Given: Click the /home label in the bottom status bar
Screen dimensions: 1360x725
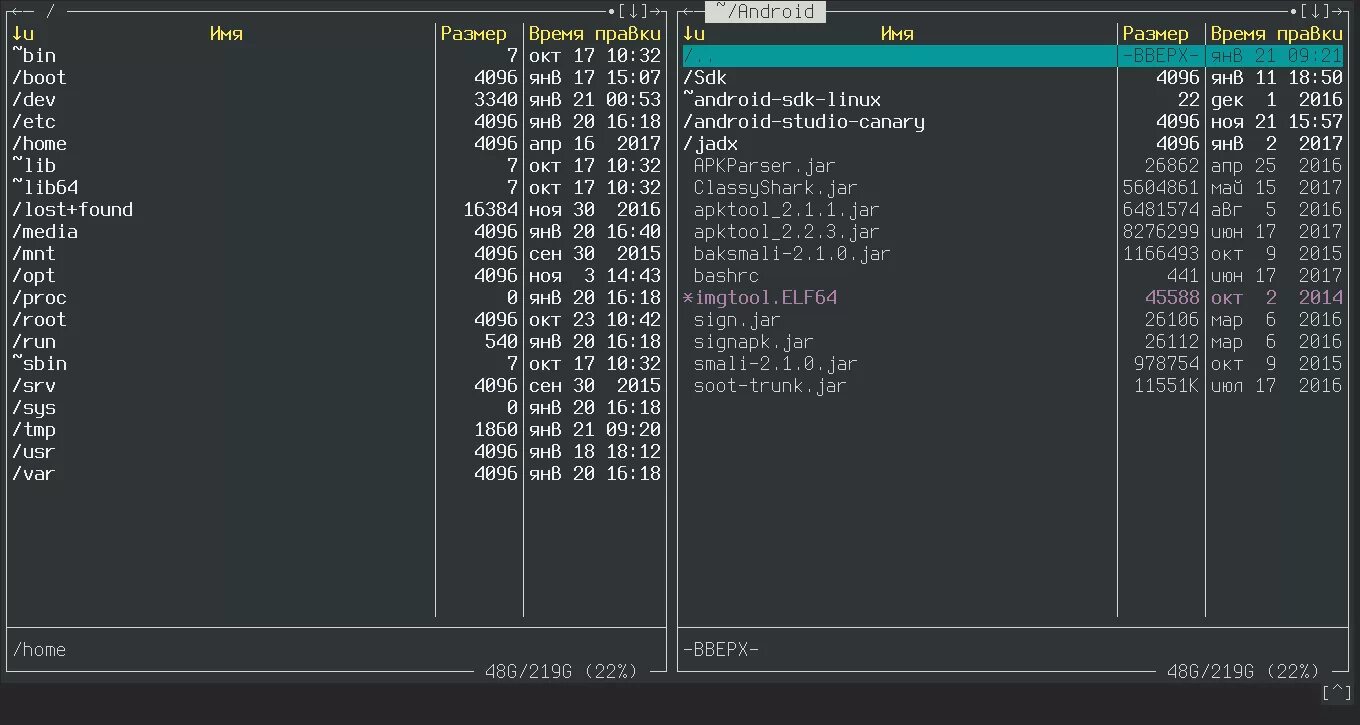Looking at the screenshot, I should tap(39, 649).
